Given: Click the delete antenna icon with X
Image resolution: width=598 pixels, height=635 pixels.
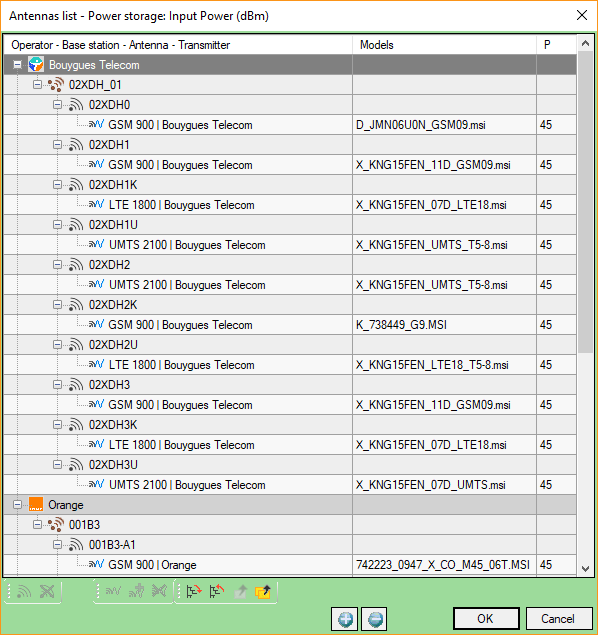Looking at the screenshot, I should [47, 592].
